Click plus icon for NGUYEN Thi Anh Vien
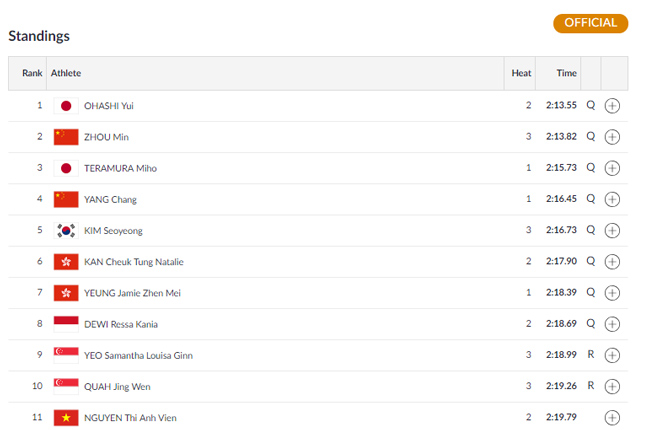This screenshot has width=660, height=430. pos(613,418)
